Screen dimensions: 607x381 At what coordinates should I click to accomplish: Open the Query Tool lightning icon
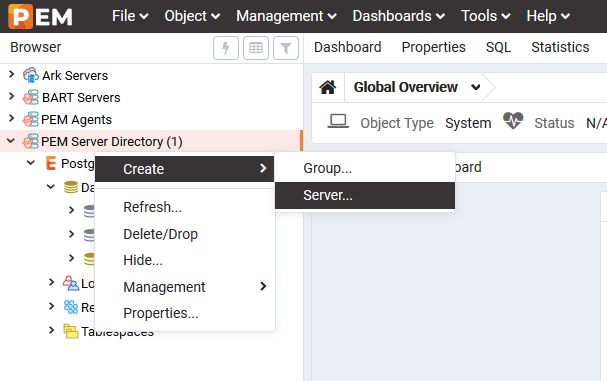(x=226, y=48)
